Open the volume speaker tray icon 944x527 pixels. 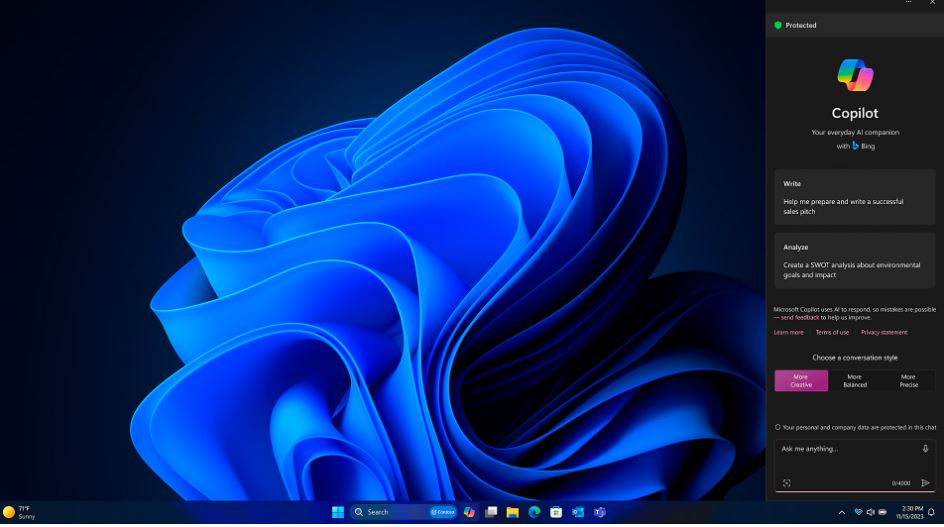point(870,512)
